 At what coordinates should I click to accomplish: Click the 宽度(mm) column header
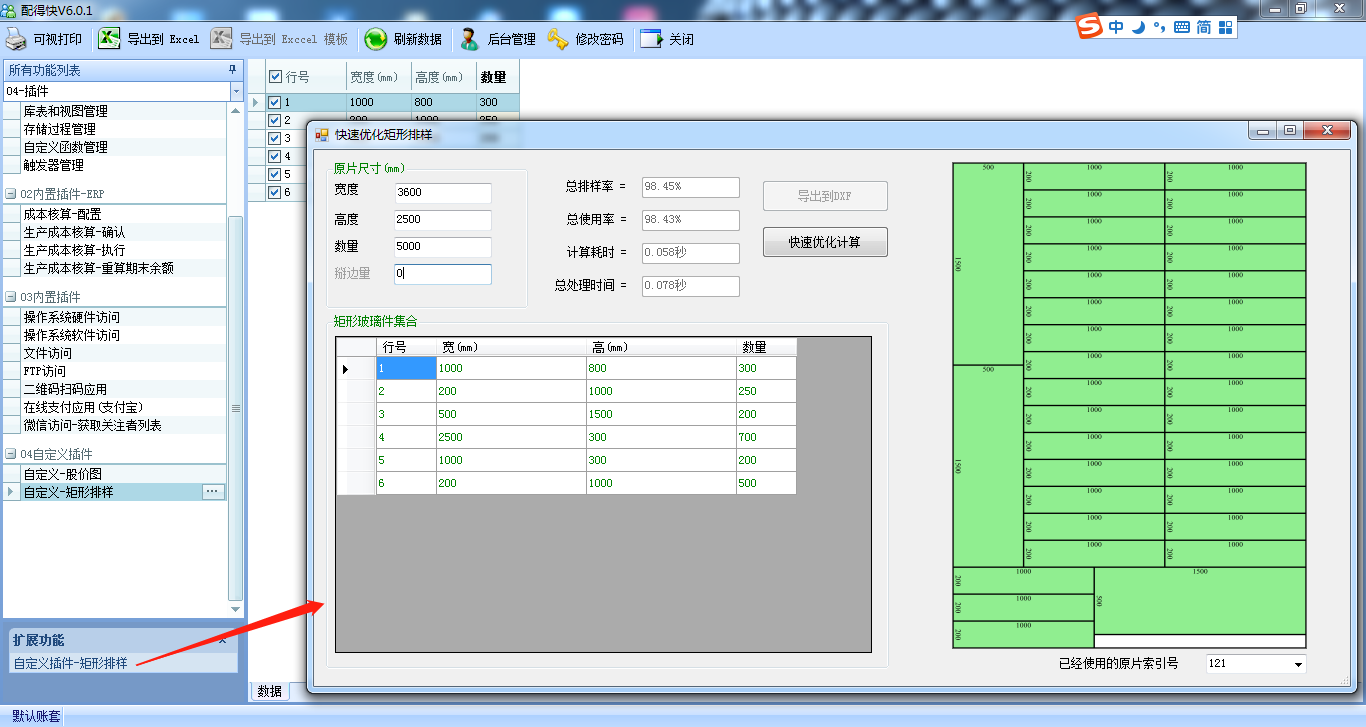point(379,77)
